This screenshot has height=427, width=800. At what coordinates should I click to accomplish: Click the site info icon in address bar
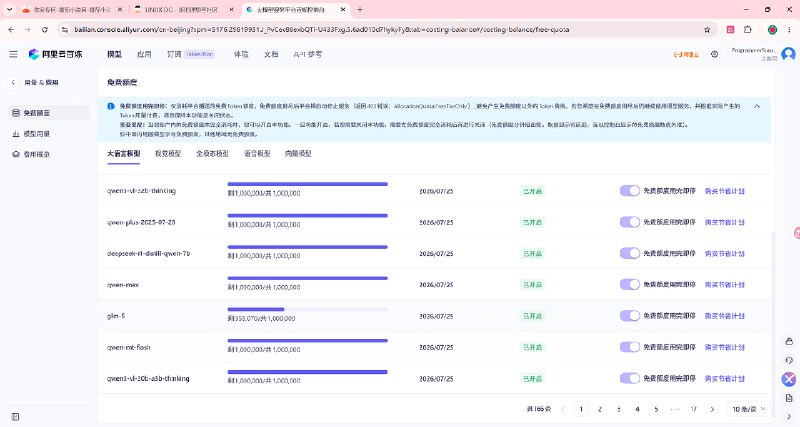(x=64, y=30)
